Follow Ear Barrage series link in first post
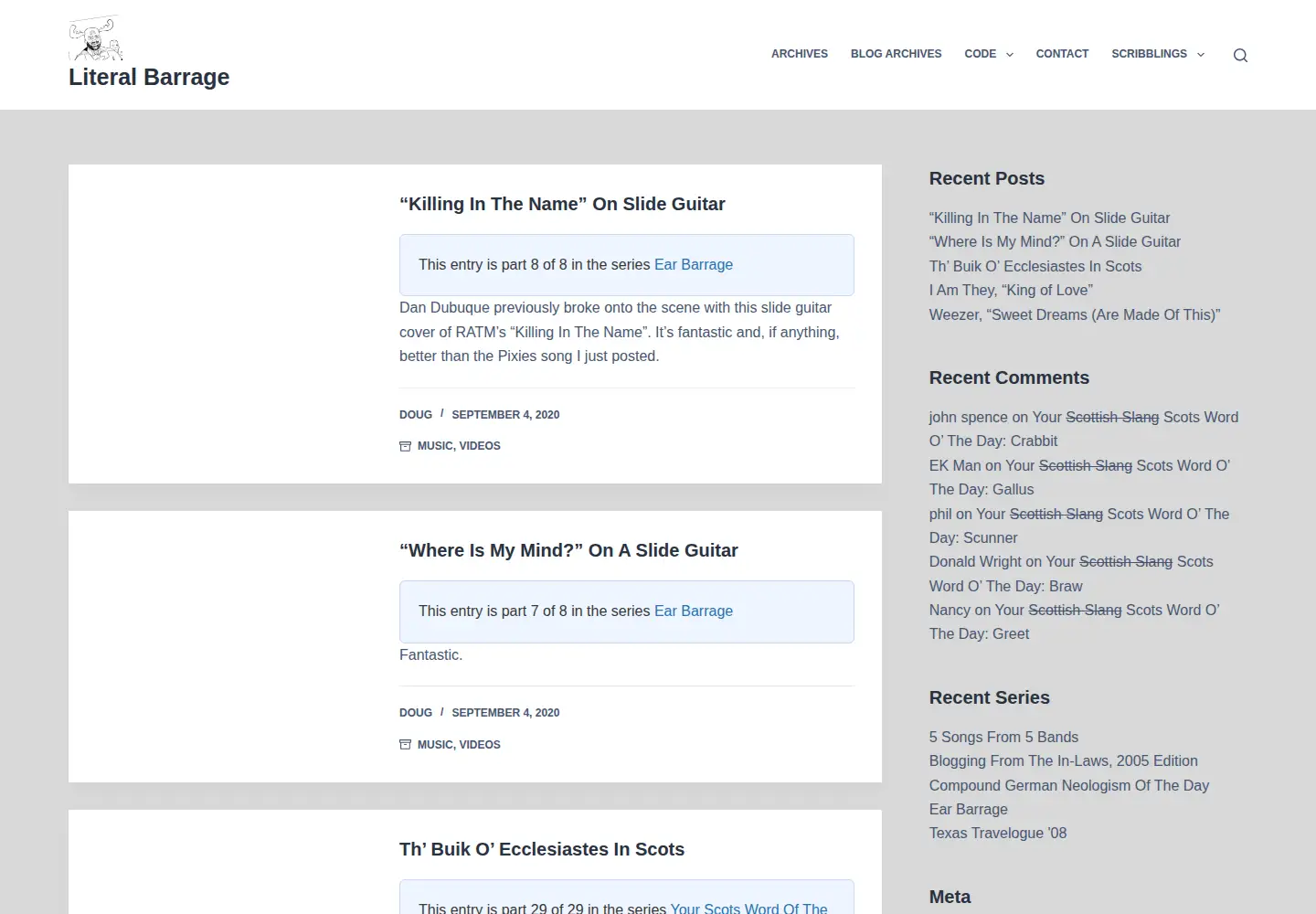The height and width of the screenshot is (914, 1316). [694, 264]
